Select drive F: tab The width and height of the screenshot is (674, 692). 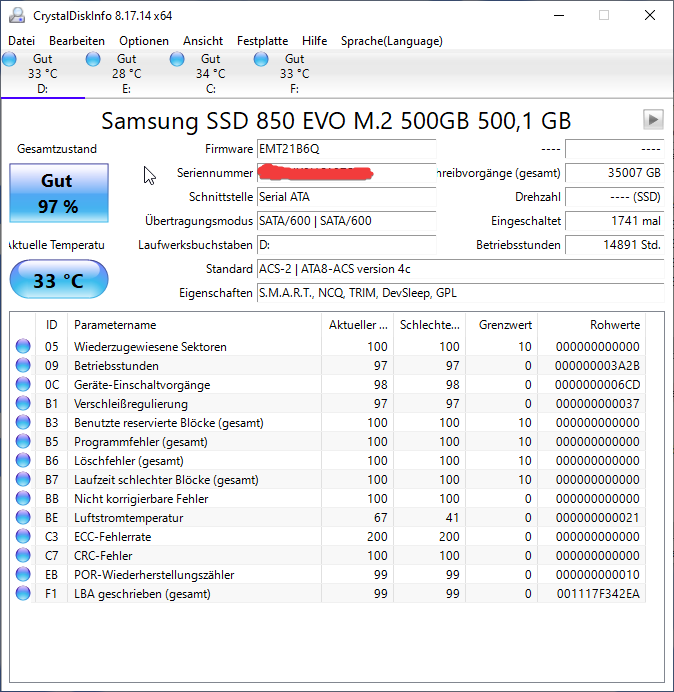pos(294,74)
